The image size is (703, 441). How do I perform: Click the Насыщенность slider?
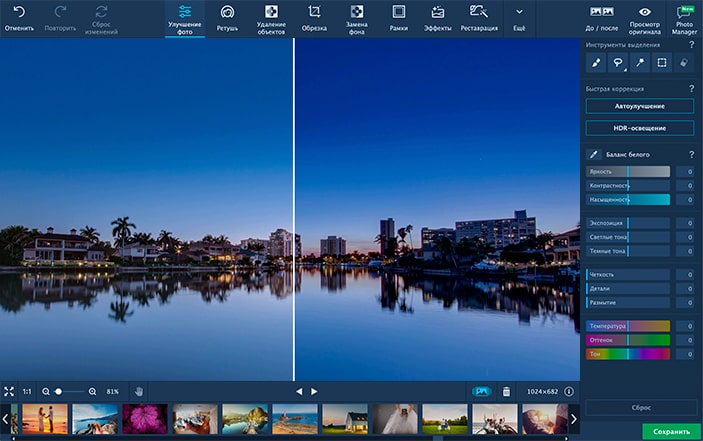pyautogui.click(x=628, y=199)
